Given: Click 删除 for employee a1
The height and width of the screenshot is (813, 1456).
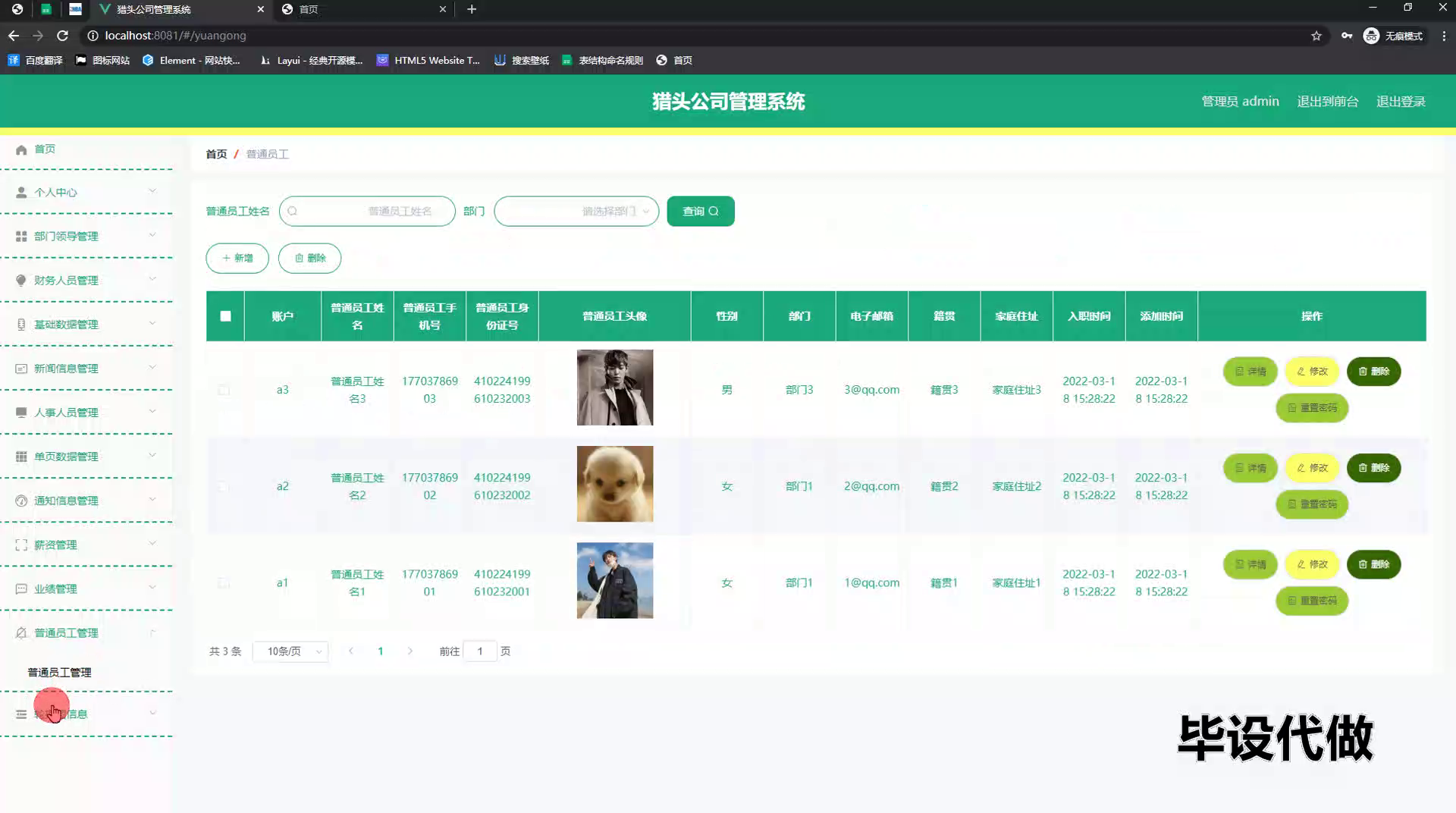Looking at the screenshot, I should [1373, 564].
